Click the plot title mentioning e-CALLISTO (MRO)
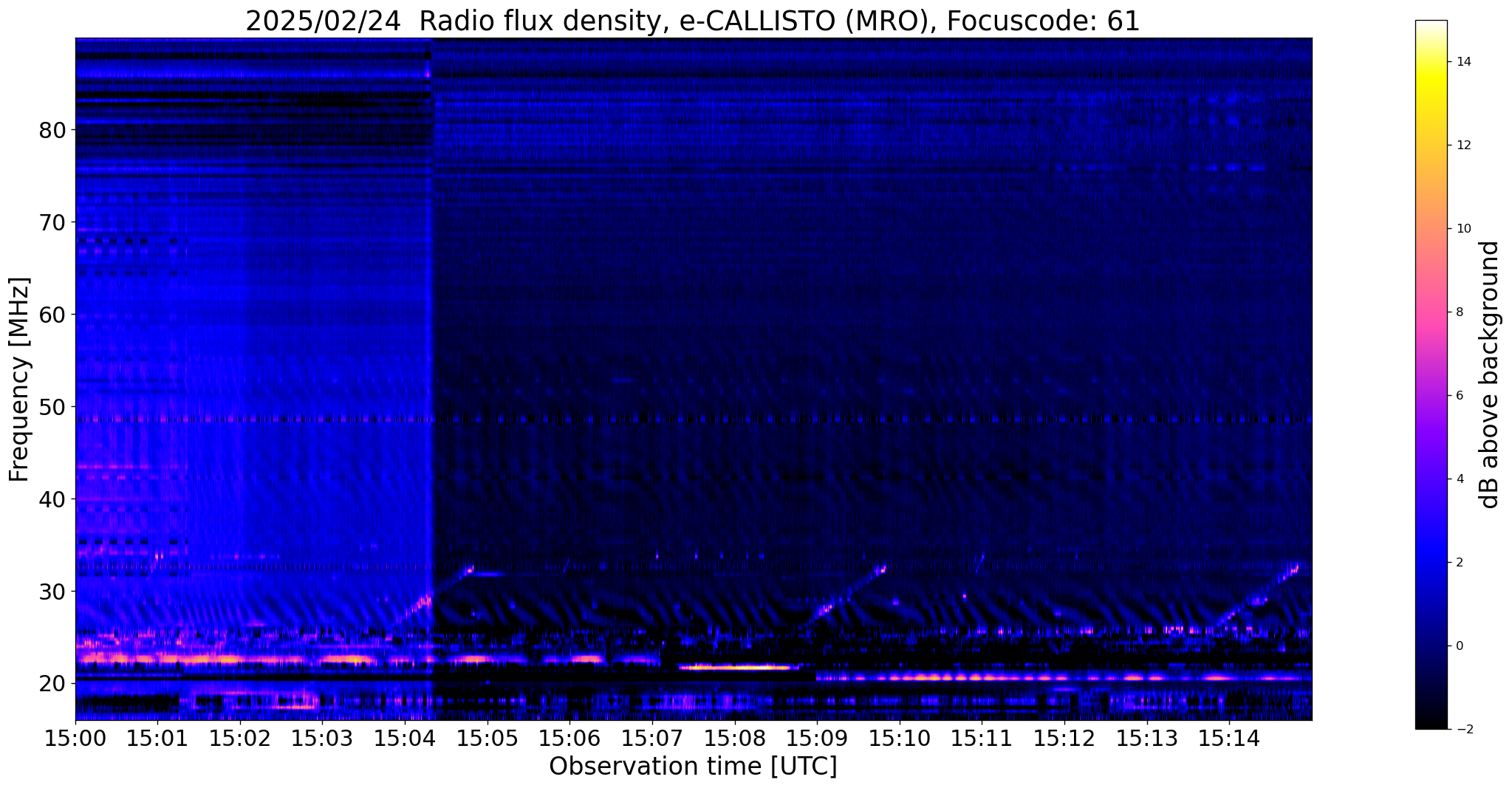 (693, 21)
